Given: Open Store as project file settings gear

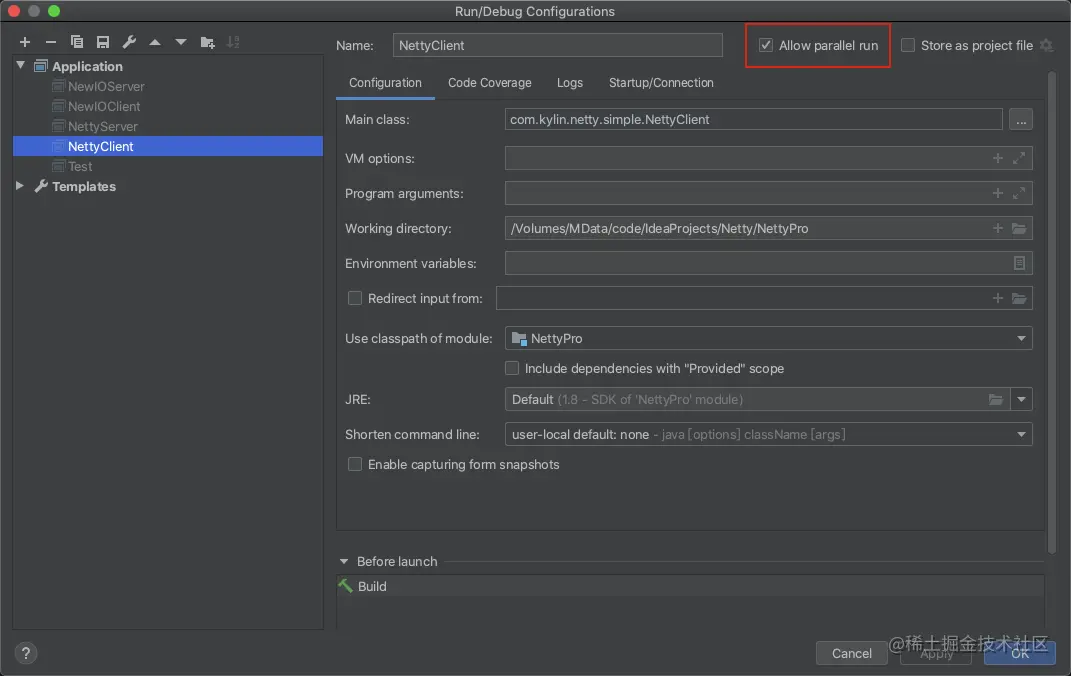Looking at the screenshot, I should coord(1046,45).
